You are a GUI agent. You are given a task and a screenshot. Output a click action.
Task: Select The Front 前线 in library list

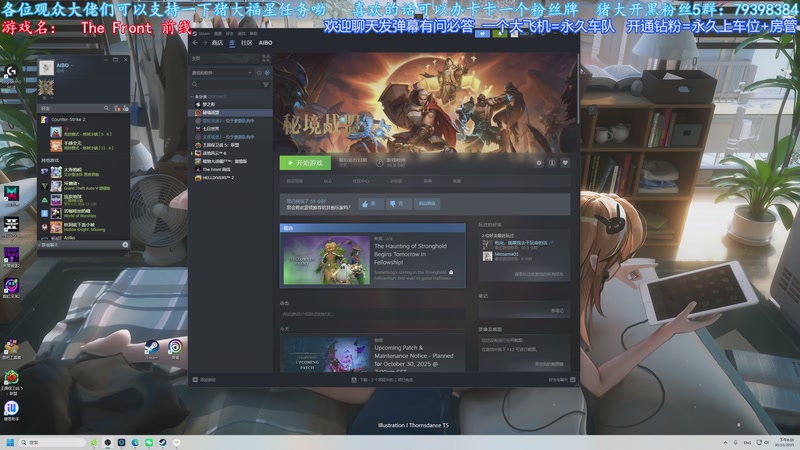216,169
